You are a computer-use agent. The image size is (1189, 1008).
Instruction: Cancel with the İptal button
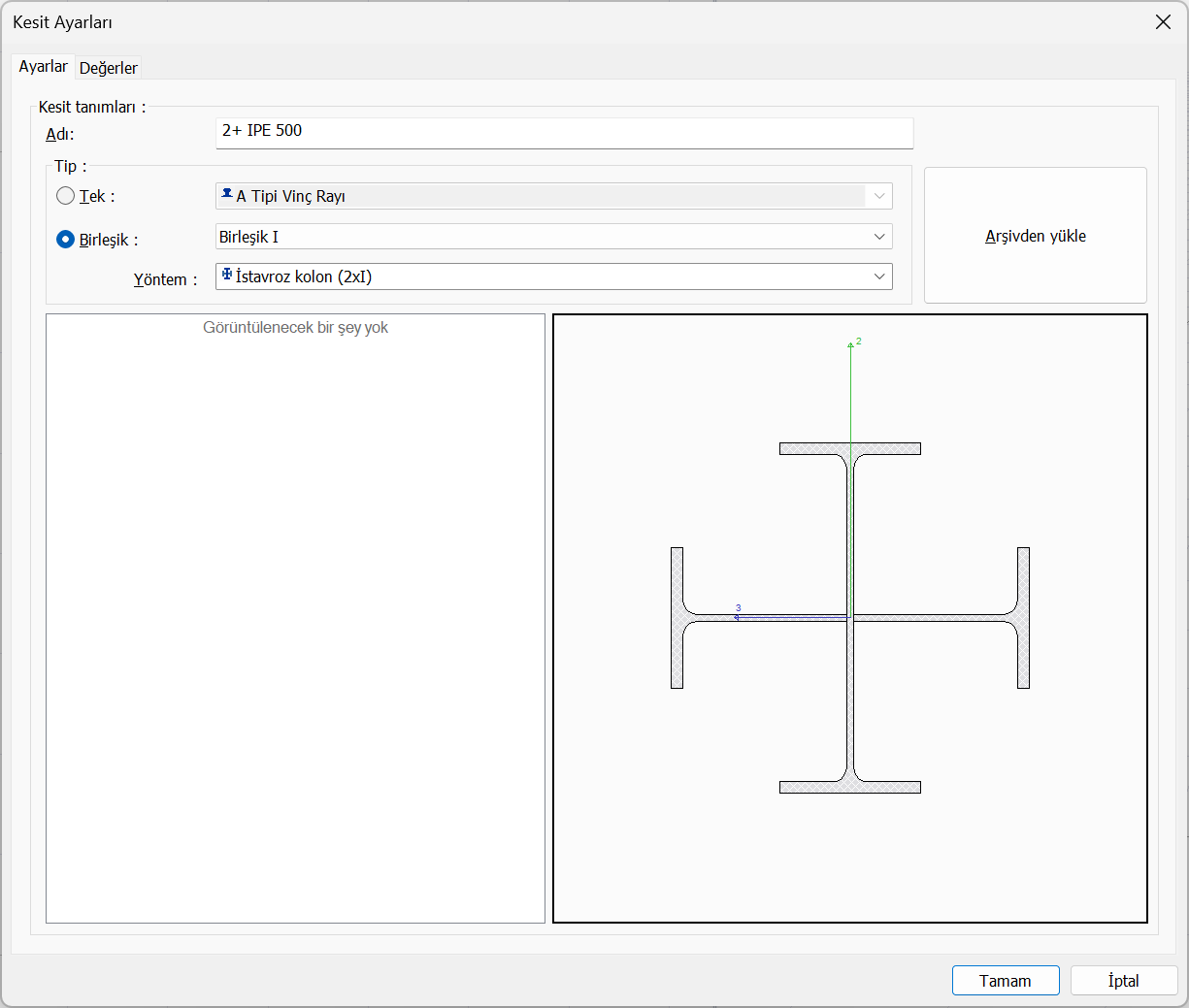point(1123,981)
